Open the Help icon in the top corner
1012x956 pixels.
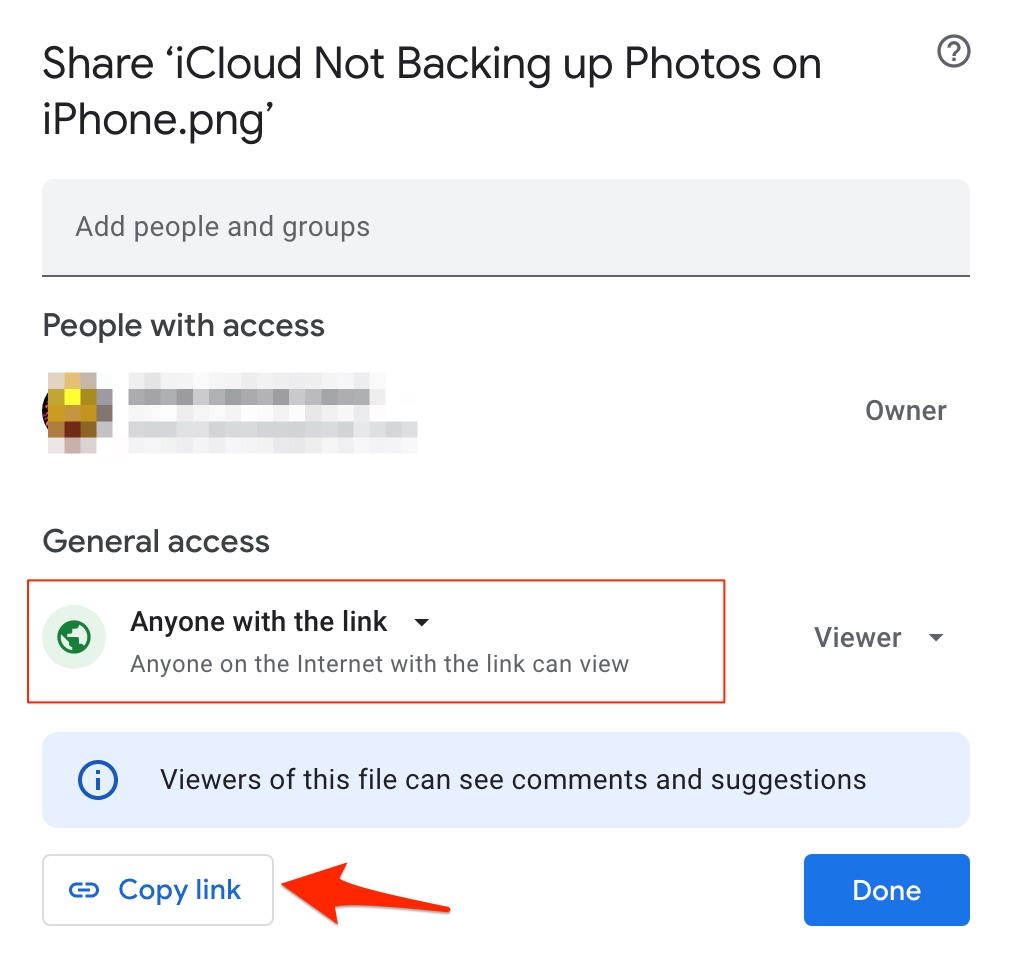click(x=953, y=51)
